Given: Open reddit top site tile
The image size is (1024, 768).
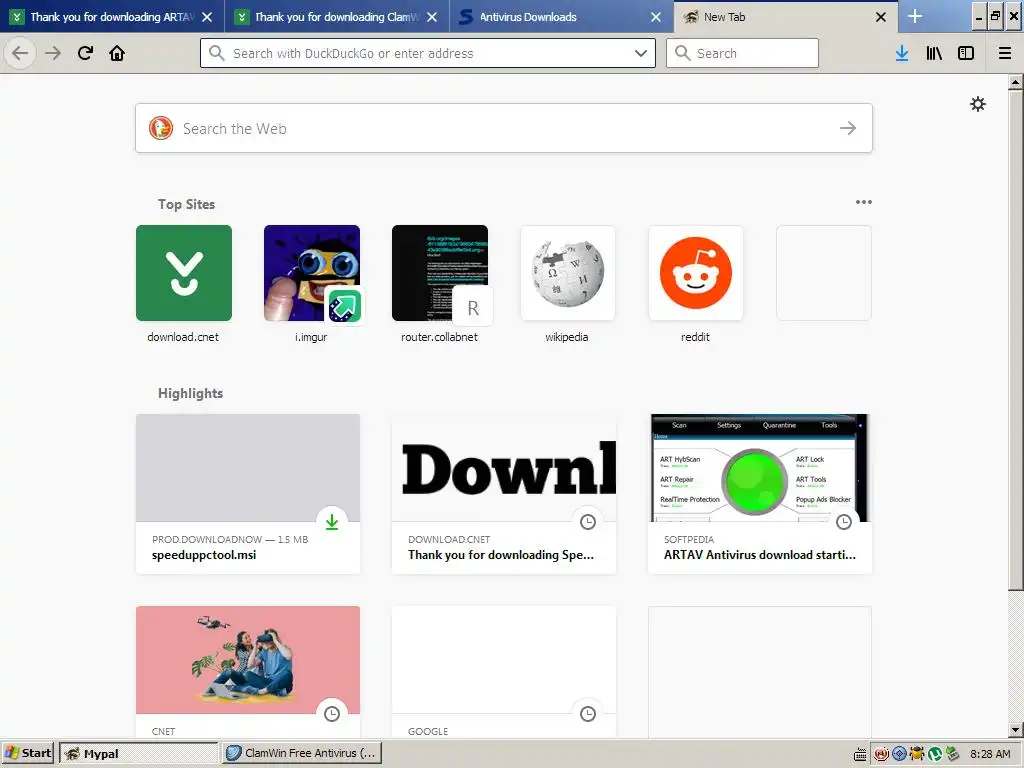Looking at the screenshot, I should [x=696, y=273].
